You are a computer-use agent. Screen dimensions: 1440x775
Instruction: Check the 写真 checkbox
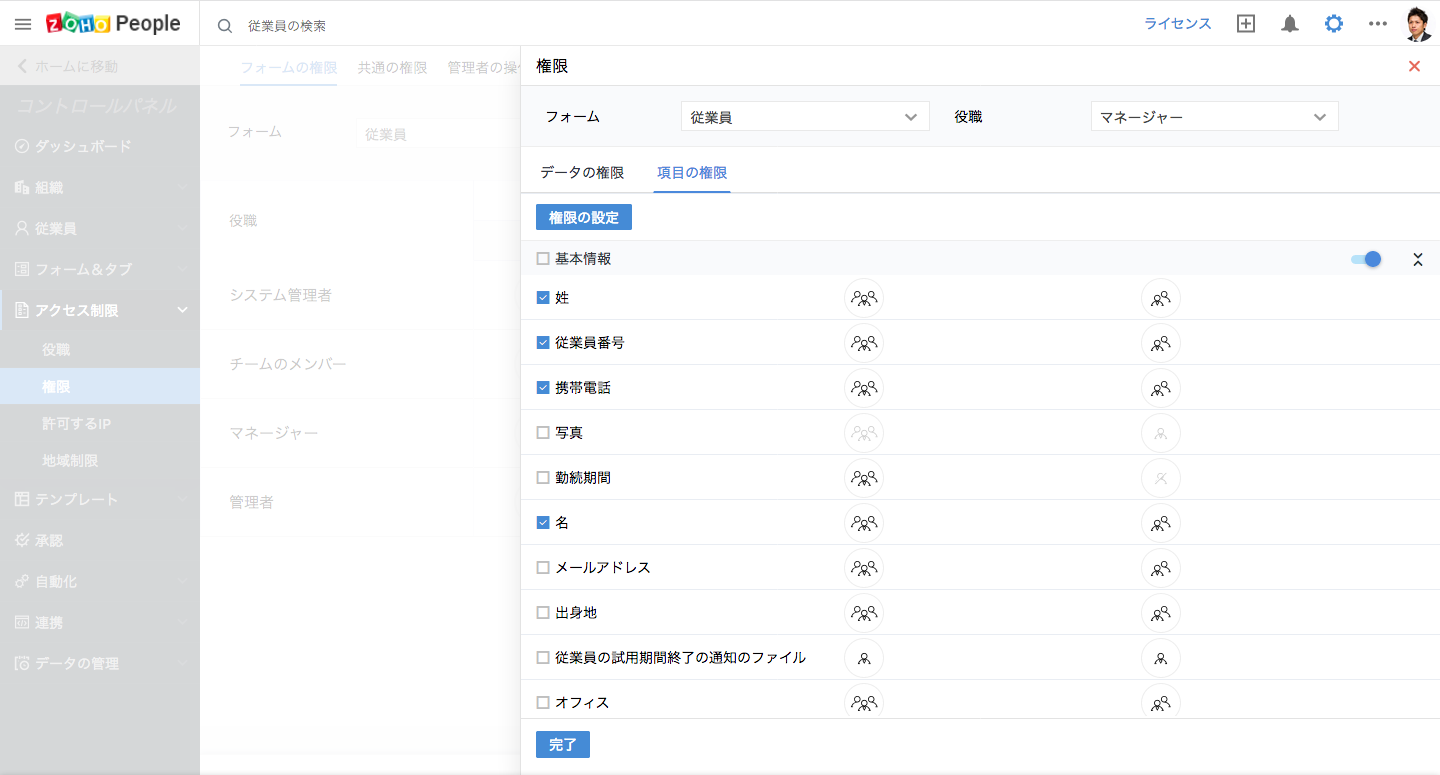point(543,433)
